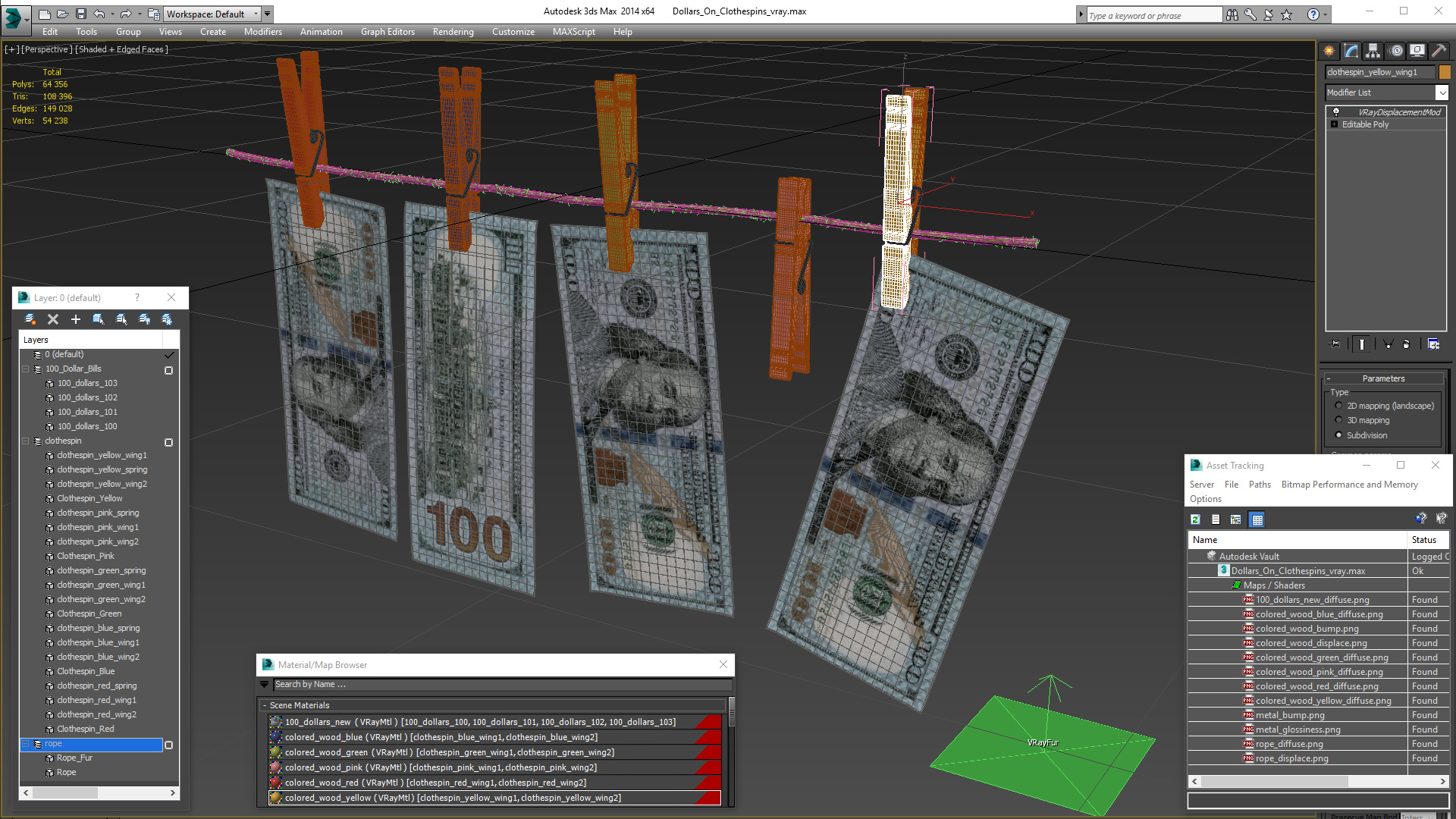This screenshot has height=819, width=1456.
Task: Click the Favorites star icon
Action: tap(1287, 14)
